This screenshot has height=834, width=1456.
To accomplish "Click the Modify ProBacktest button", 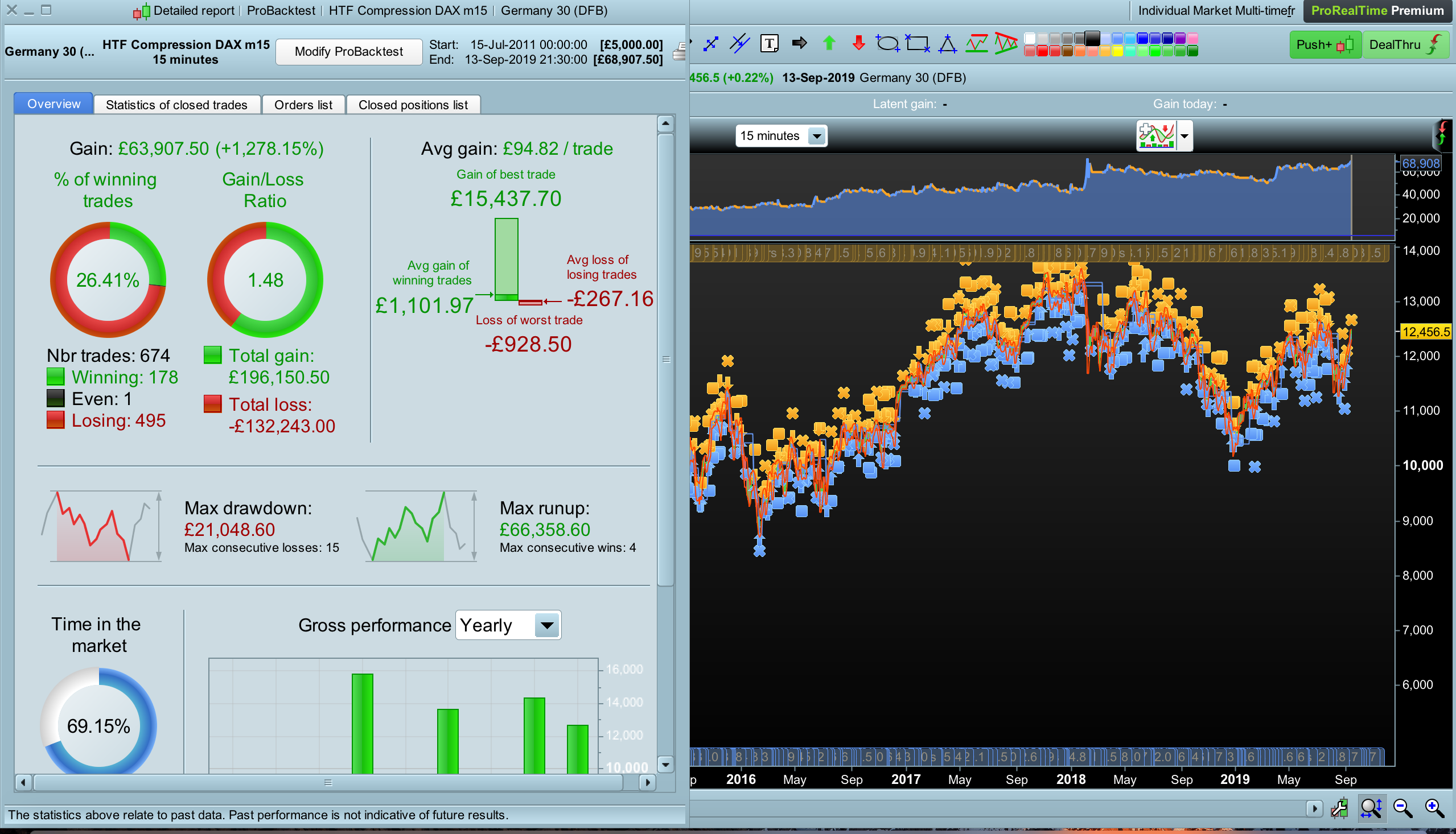I will 348,52.
